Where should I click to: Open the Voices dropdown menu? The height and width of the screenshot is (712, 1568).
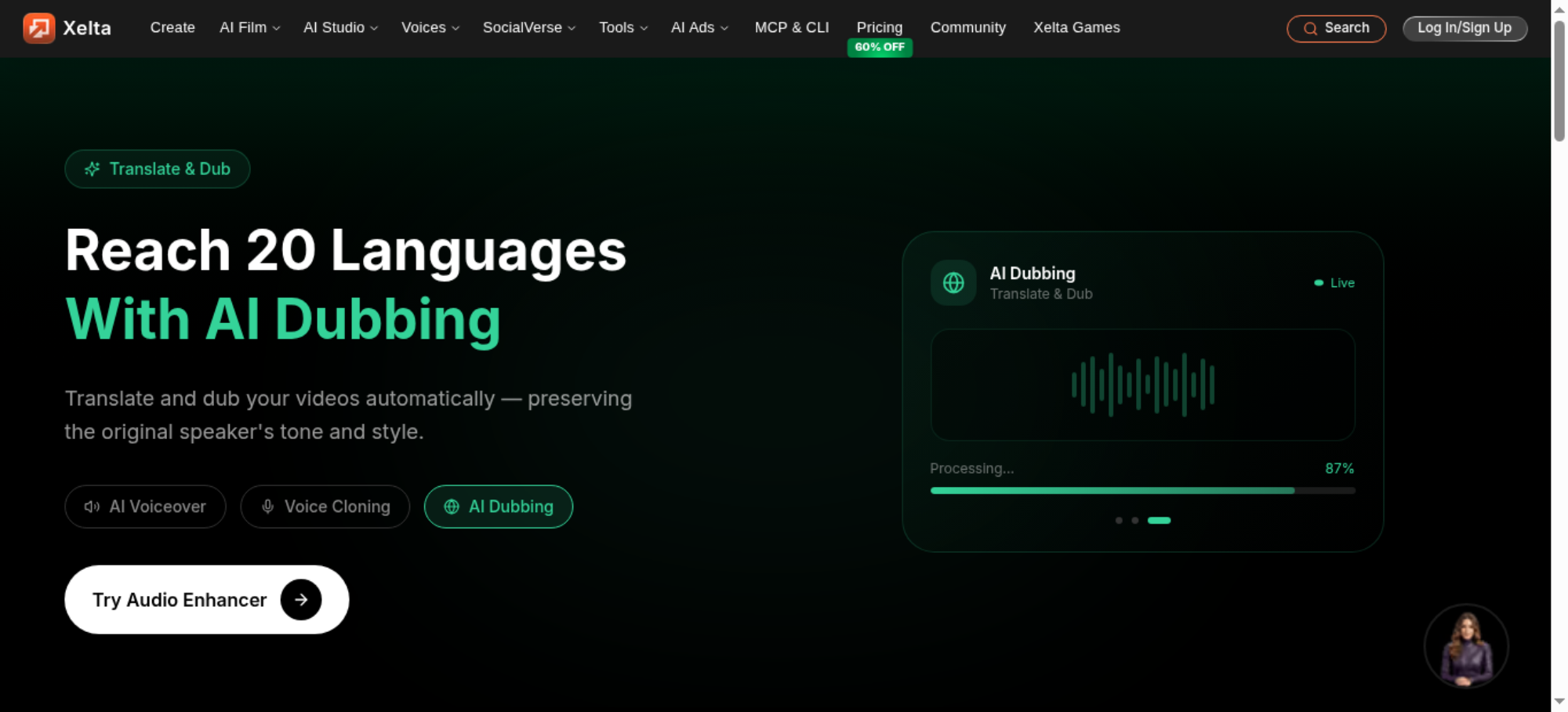[430, 28]
